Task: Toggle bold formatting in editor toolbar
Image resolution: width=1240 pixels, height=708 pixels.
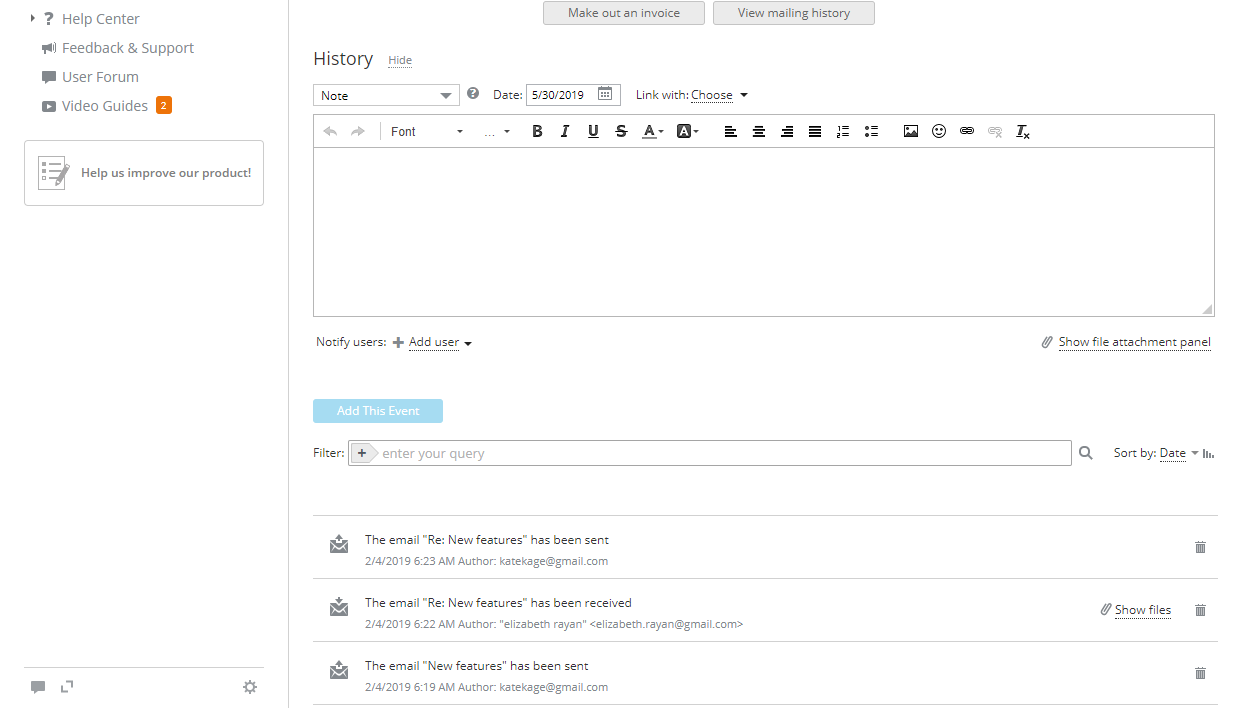Action: coord(537,131)
